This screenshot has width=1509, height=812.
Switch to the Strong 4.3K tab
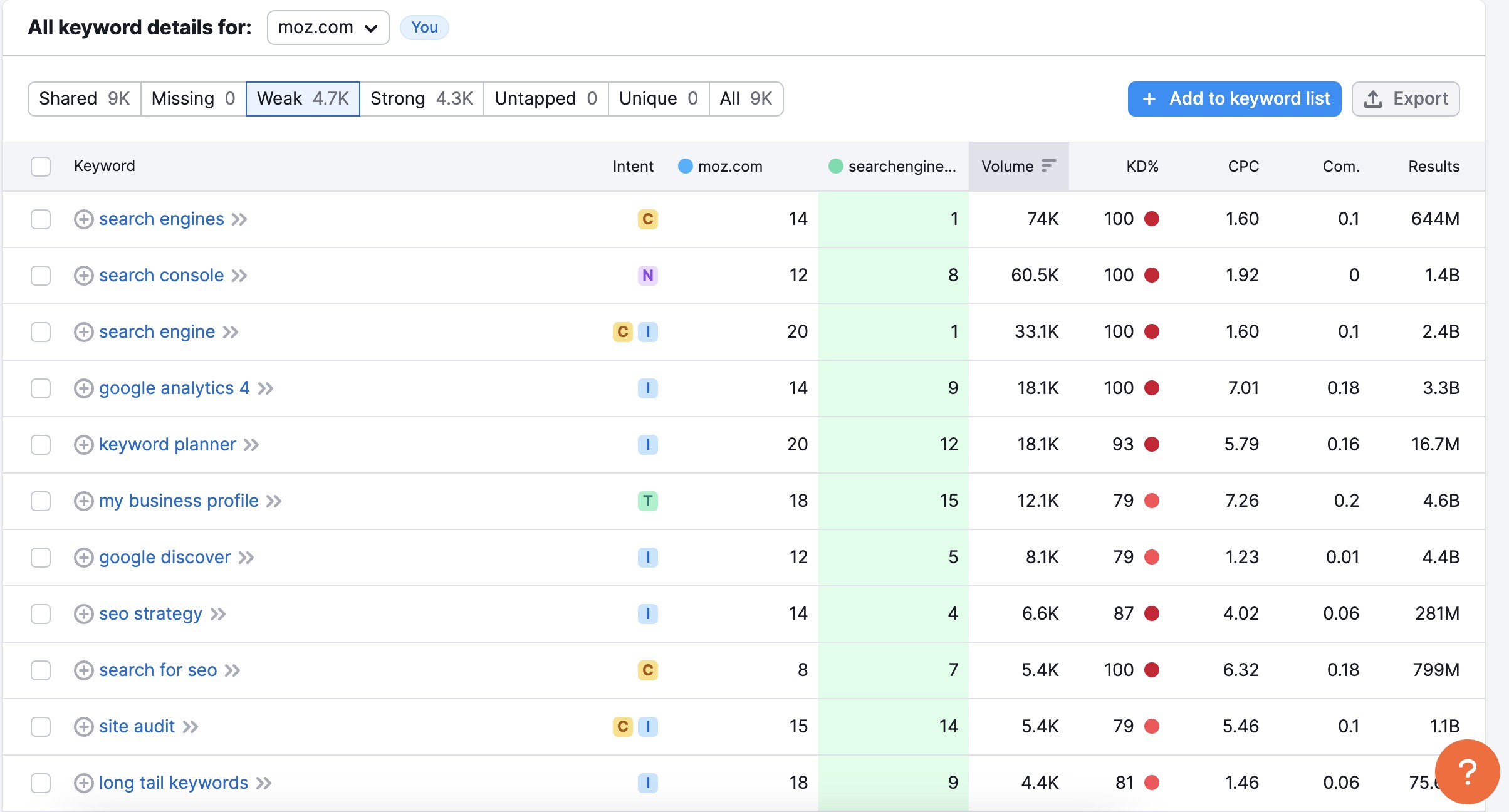(x=421, y=99)
